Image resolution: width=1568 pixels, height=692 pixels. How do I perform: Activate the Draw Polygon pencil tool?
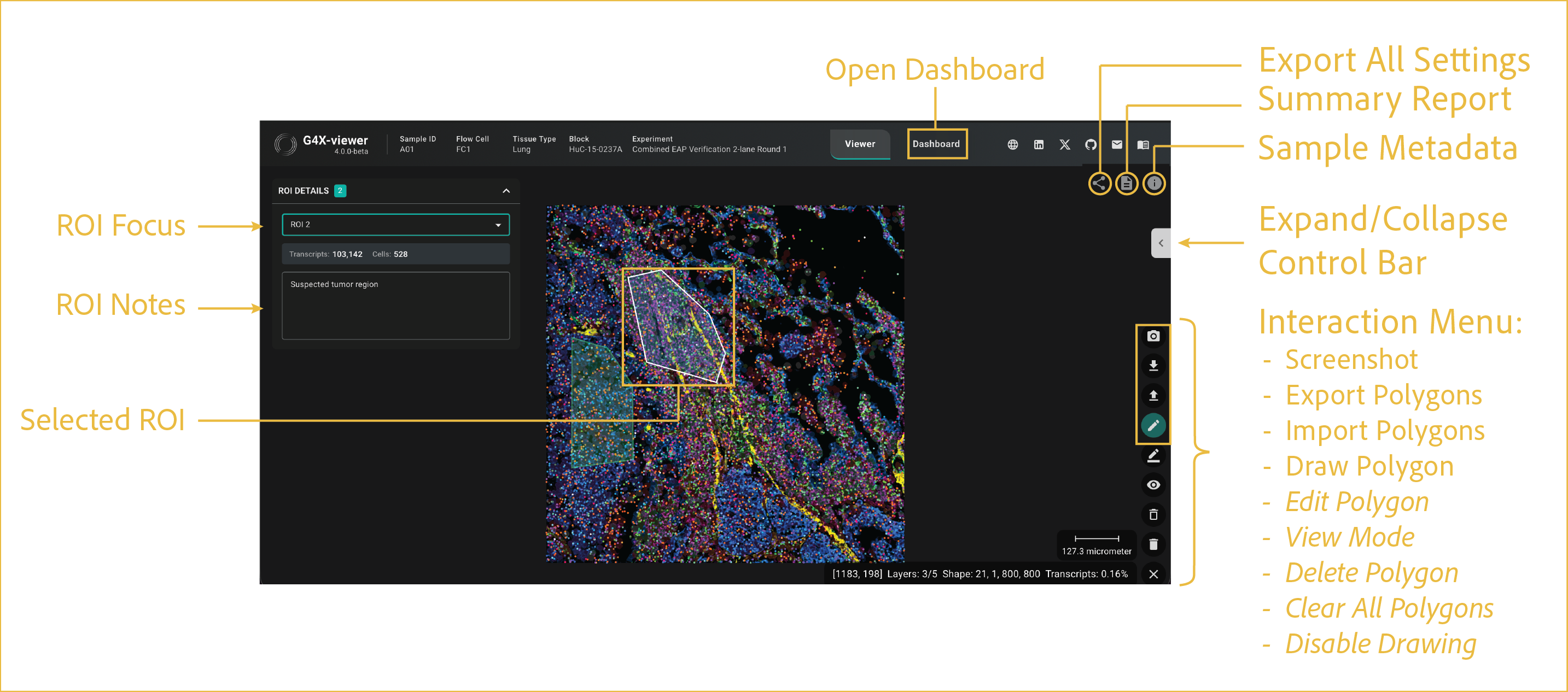coord(1153,425)
